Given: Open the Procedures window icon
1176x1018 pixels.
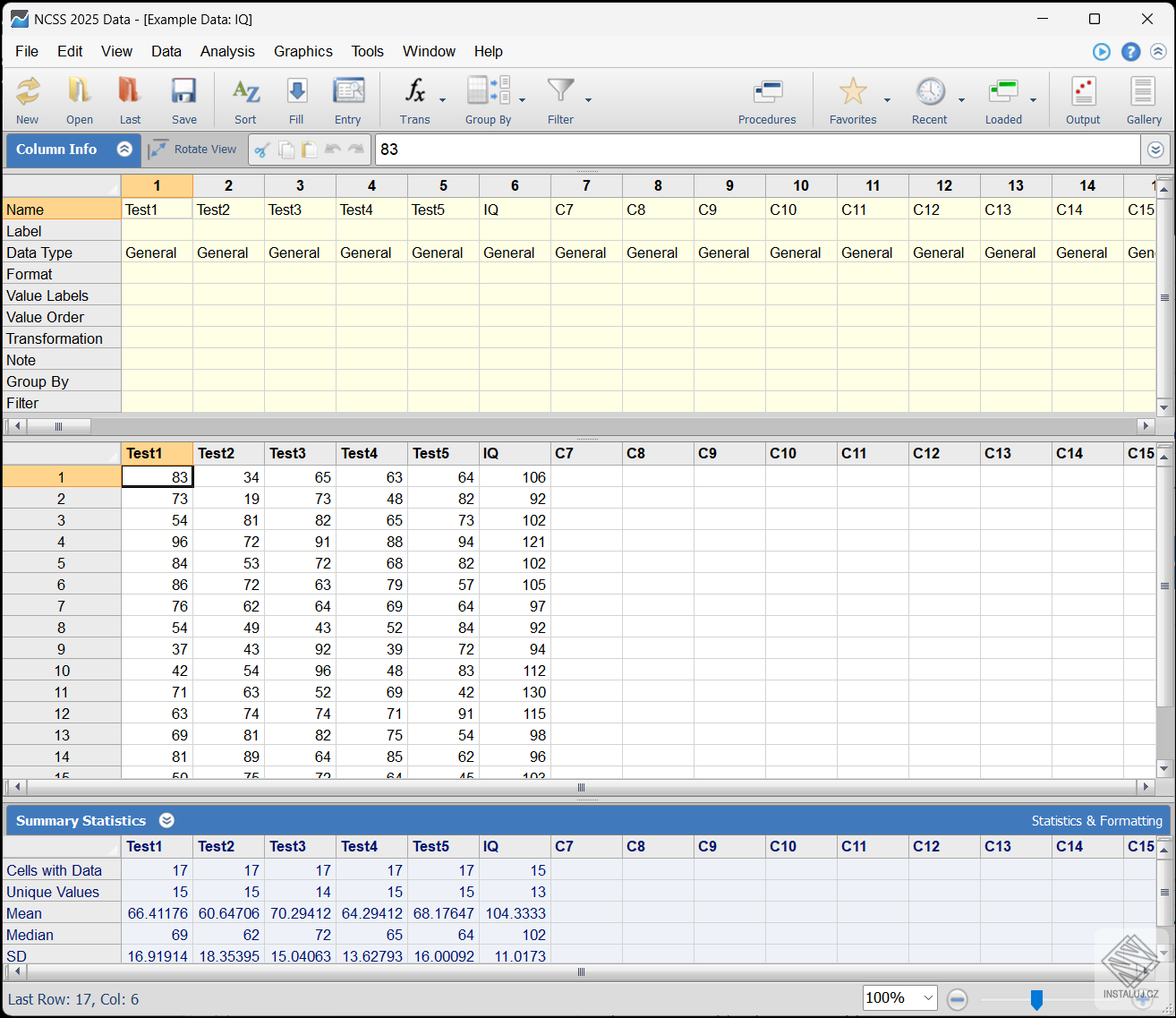Looking at the screenshot, I should tap(767, 99).
